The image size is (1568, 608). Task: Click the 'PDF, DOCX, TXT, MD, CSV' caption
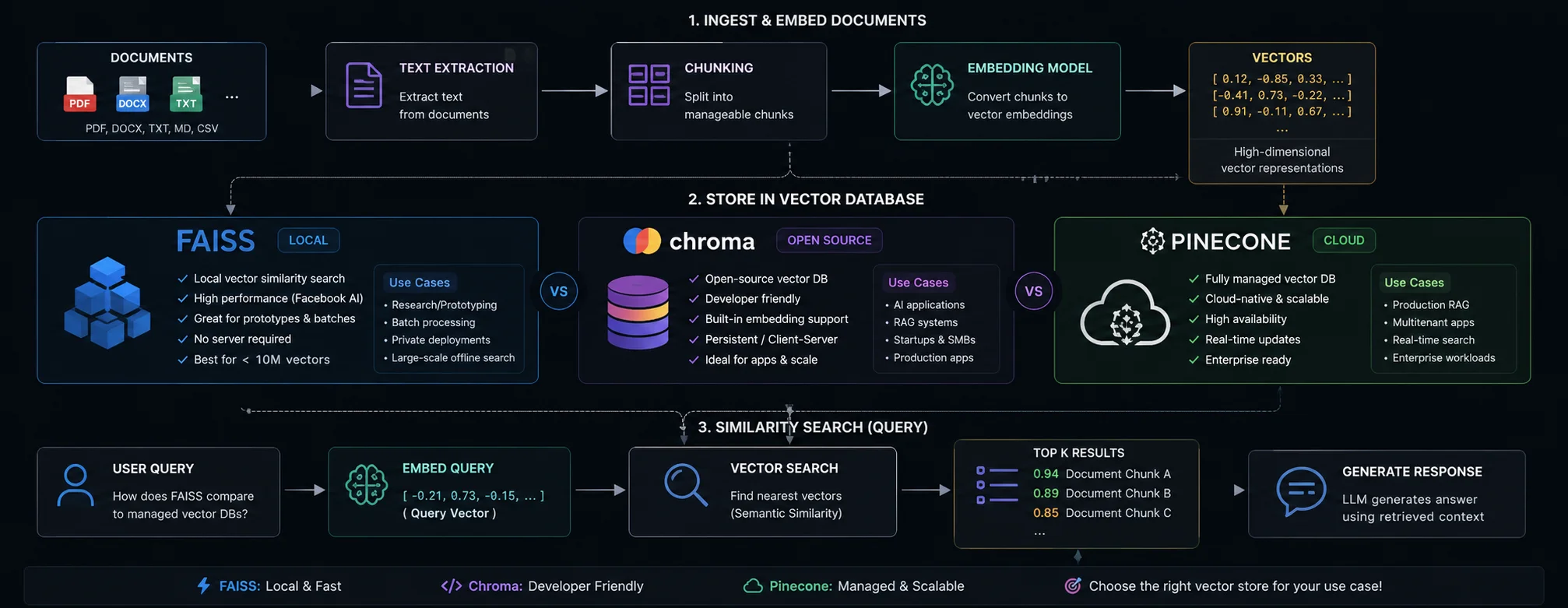point(152,128)
